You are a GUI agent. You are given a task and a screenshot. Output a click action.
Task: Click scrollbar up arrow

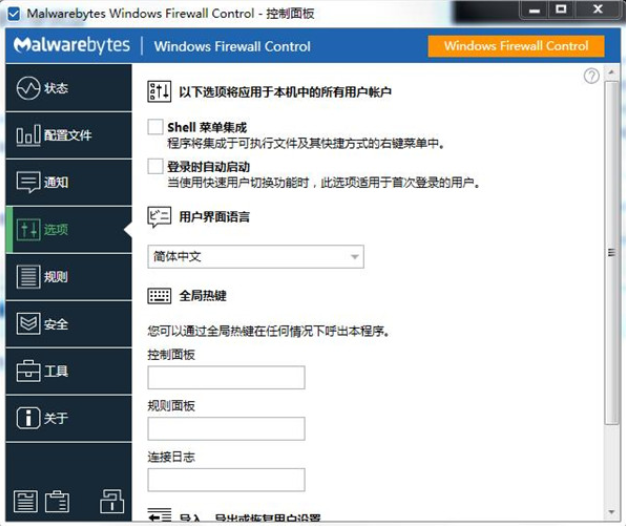coord(611,73)
